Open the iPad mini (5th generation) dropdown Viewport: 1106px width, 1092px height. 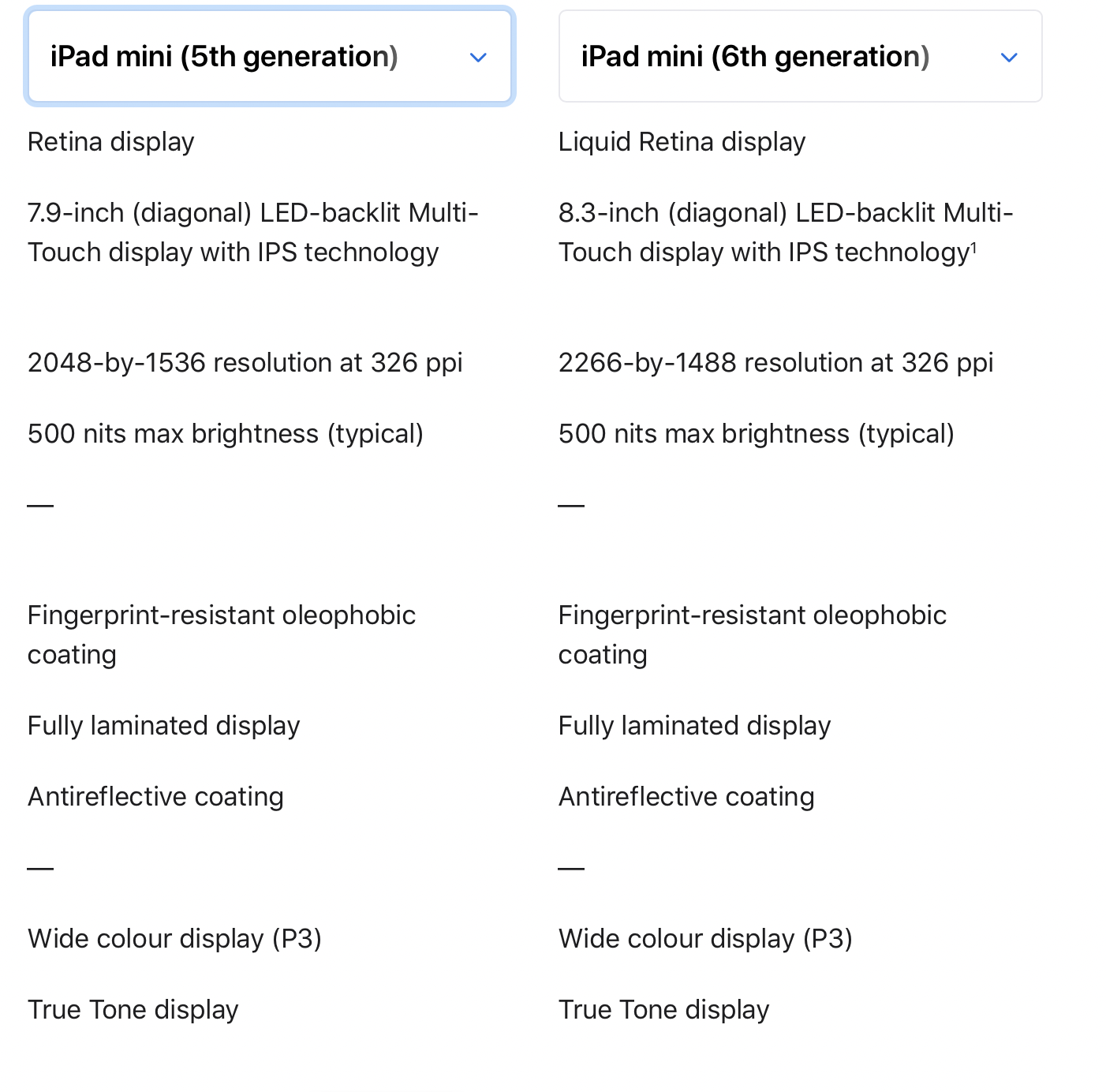(269, 56)
